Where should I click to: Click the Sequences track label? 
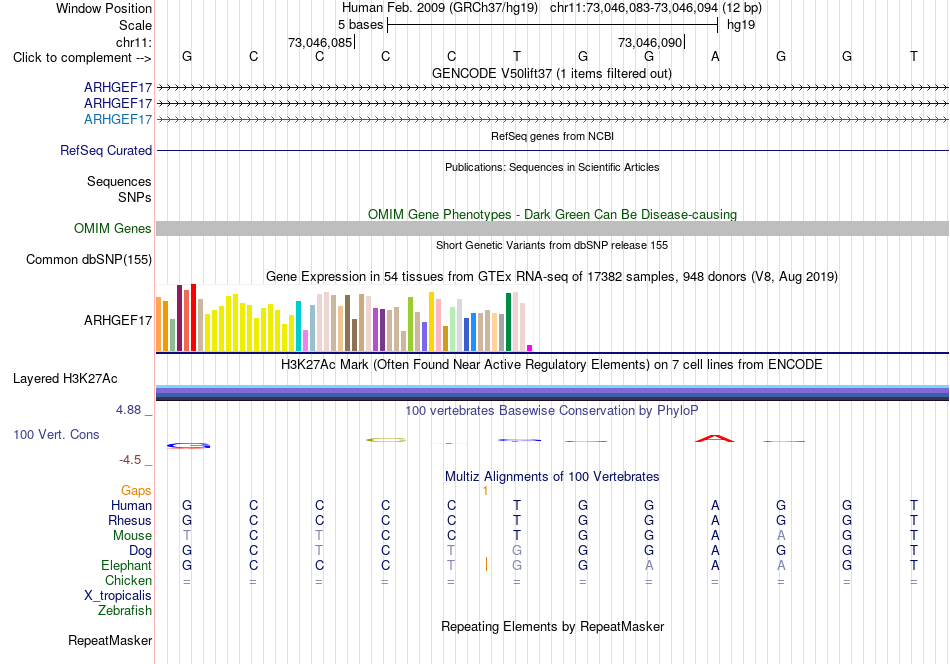[x=119, y=181]
